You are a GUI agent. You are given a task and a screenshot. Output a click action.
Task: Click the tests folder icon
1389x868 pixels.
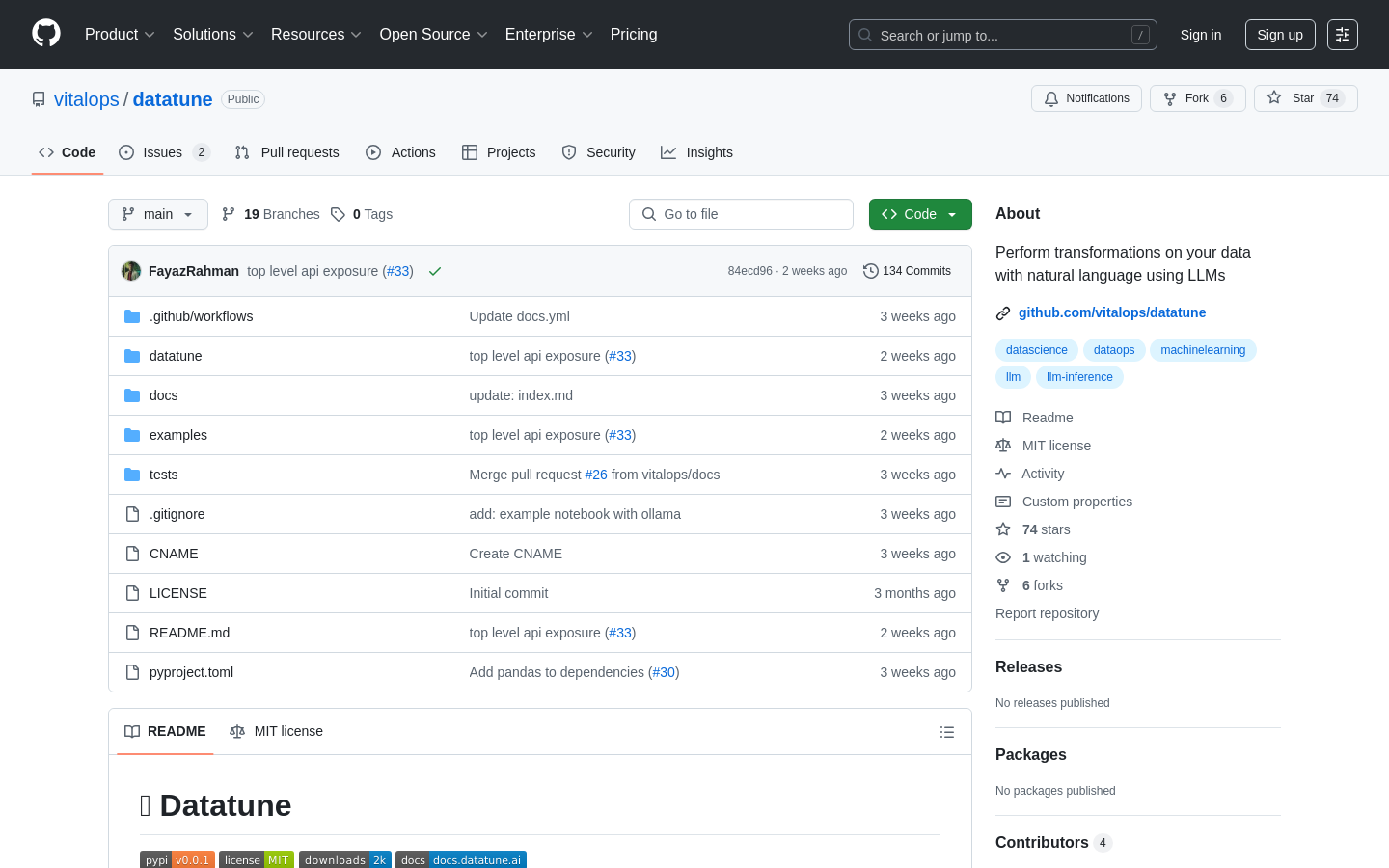(x=132, y=475)
